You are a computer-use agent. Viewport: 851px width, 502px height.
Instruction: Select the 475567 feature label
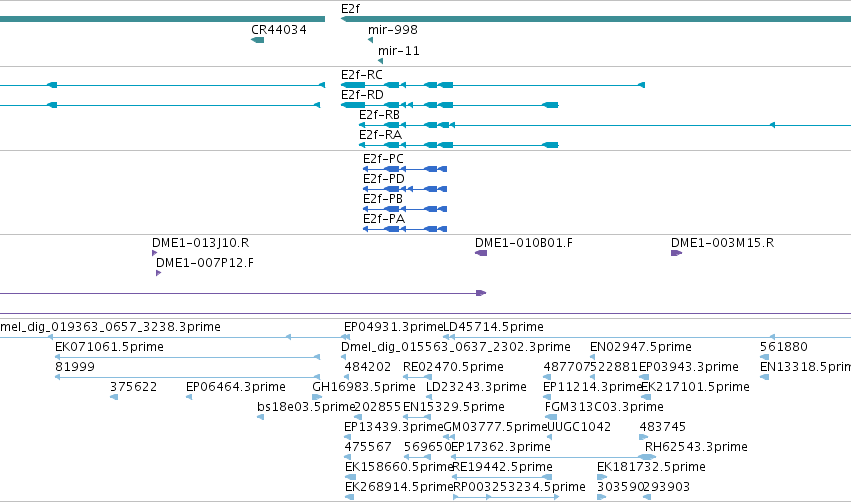point(368,448)
